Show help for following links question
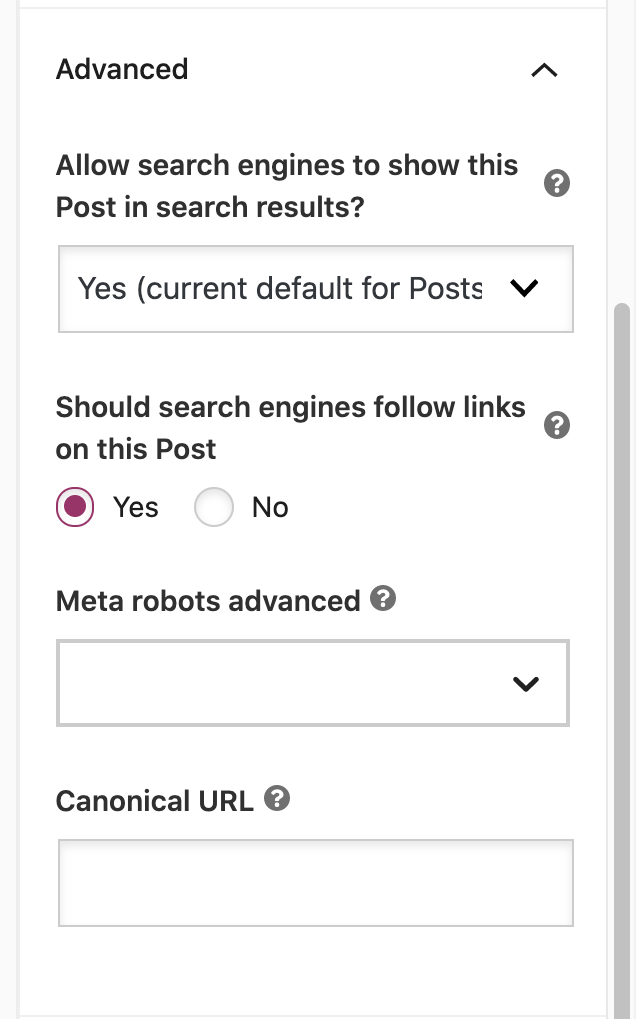This screenshot has width=636, height=1019. click(x=557, y=426)
